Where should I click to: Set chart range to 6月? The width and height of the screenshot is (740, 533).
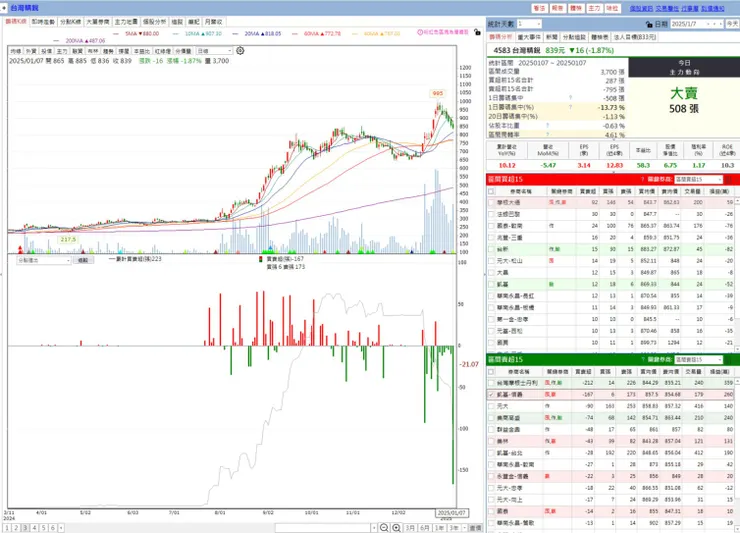point(425,528)
